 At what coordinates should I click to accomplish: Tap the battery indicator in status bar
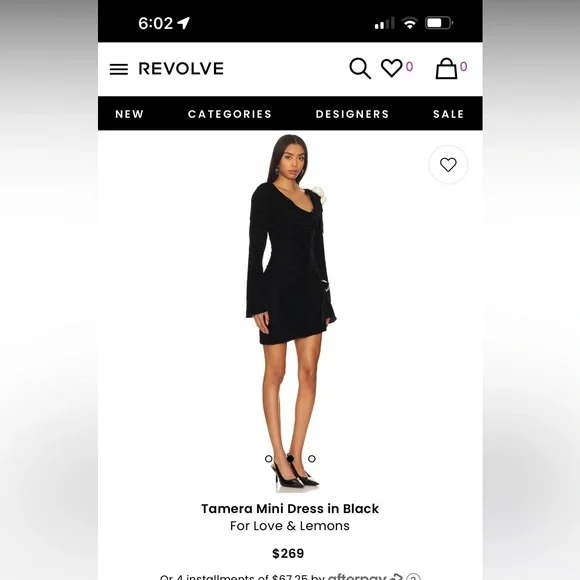439,23
